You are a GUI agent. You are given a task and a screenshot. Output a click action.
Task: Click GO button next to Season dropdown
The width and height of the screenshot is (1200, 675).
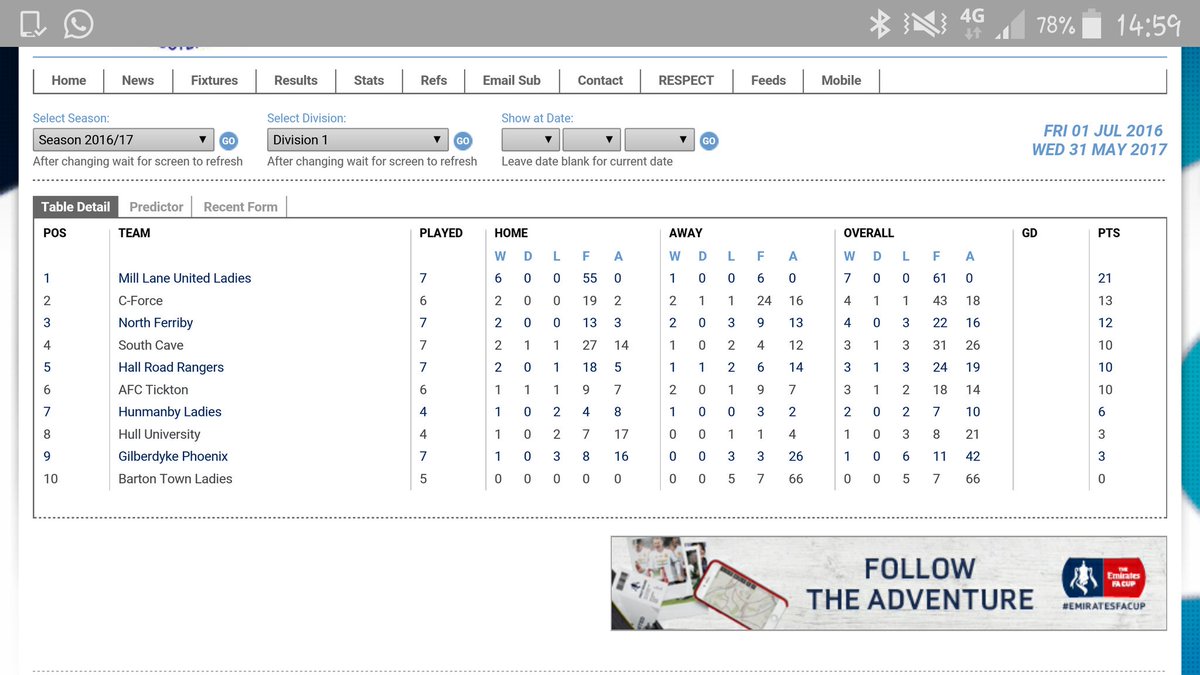228,141
